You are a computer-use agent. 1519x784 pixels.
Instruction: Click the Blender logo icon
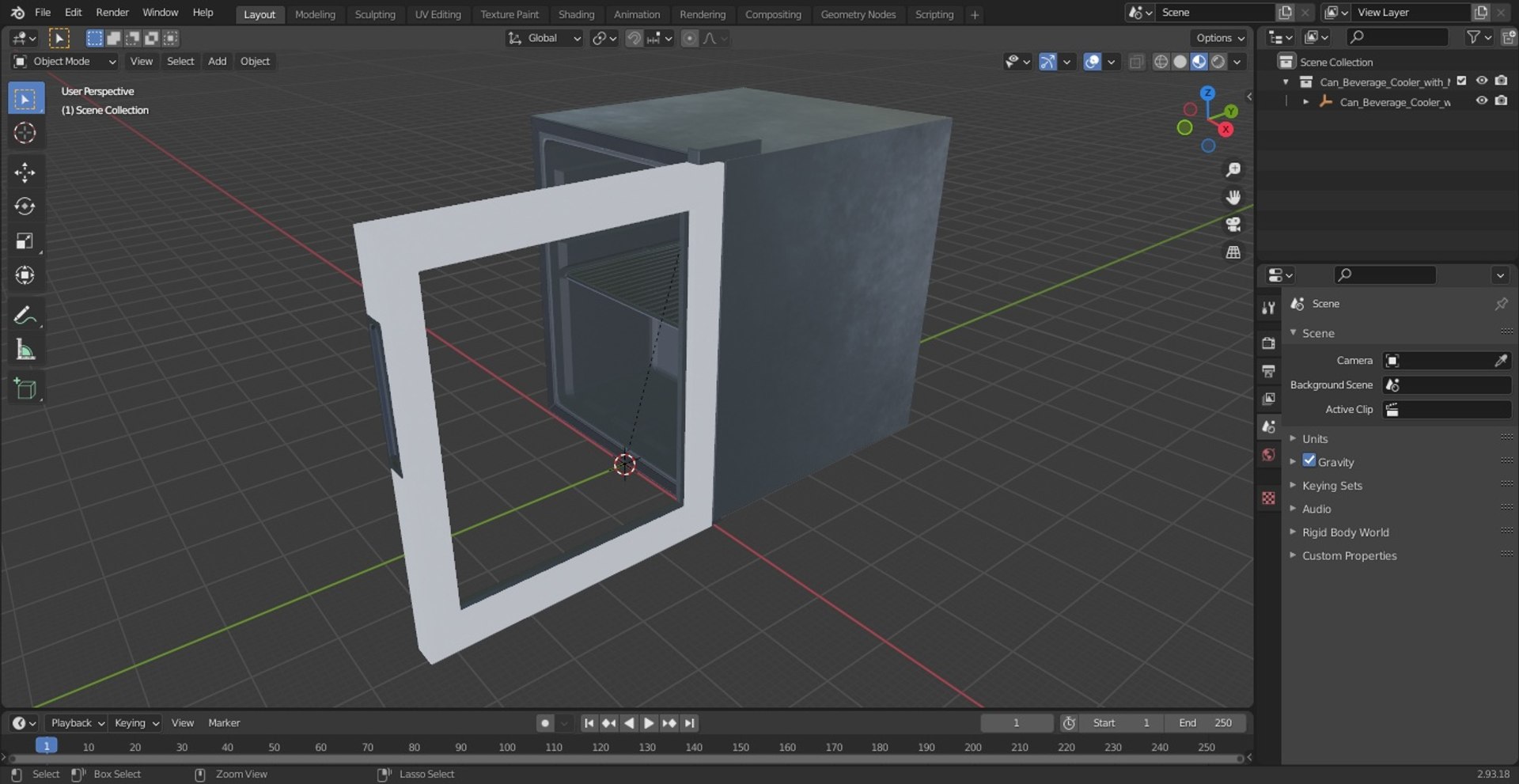(17, 13)
